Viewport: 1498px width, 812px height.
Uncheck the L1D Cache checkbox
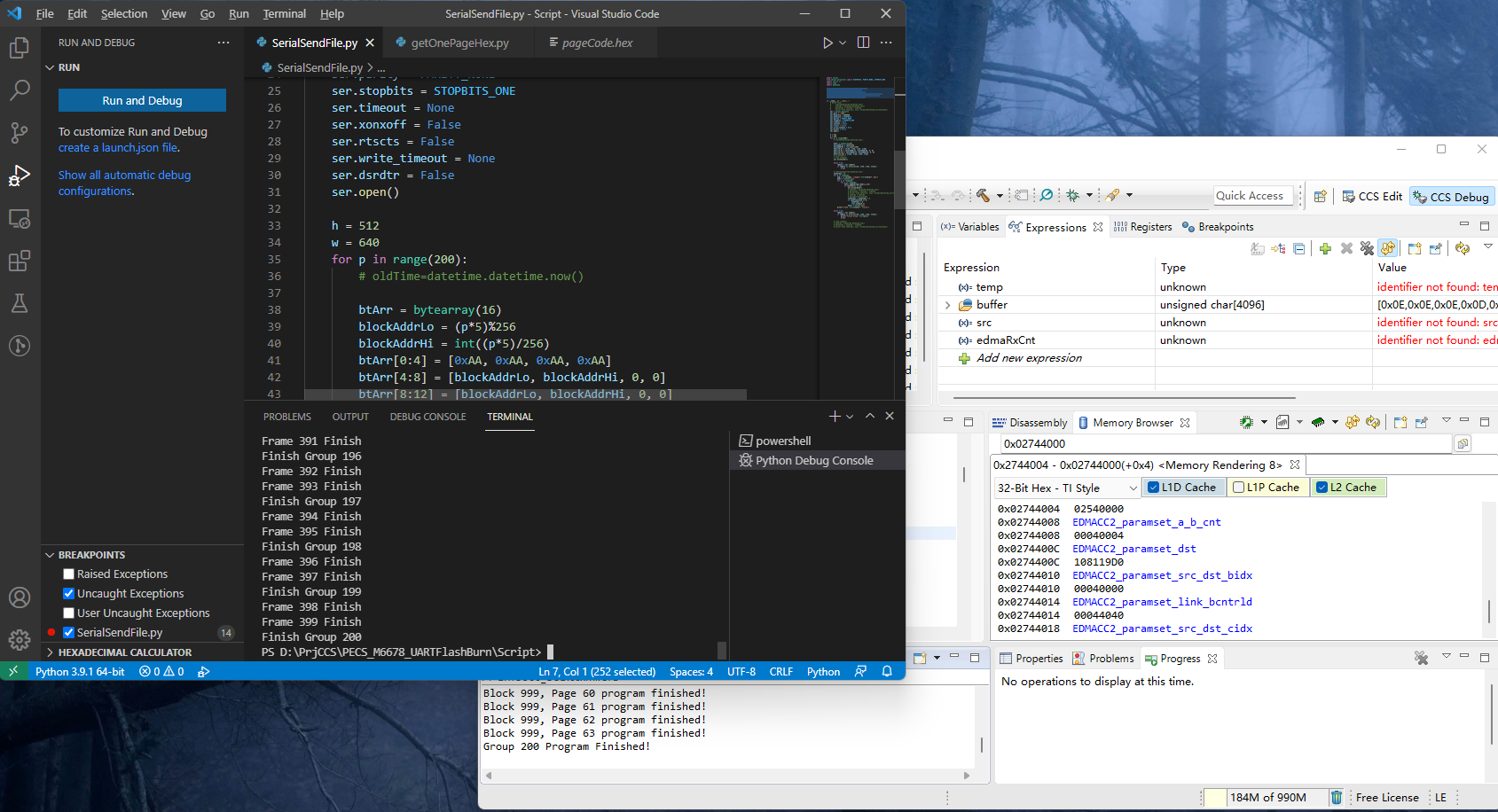coord(1153,487)
